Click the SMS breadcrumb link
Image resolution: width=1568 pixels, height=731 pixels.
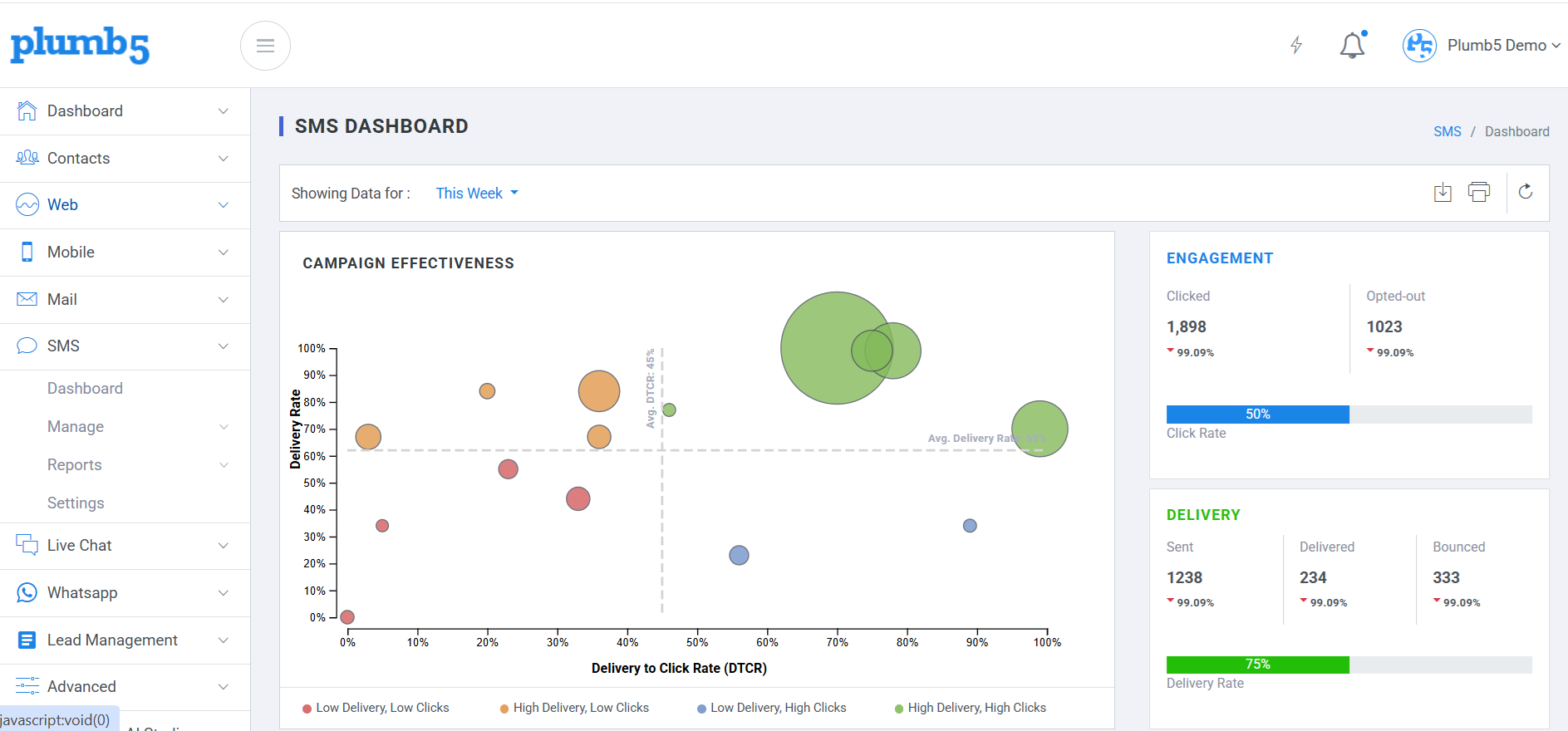1447,131
